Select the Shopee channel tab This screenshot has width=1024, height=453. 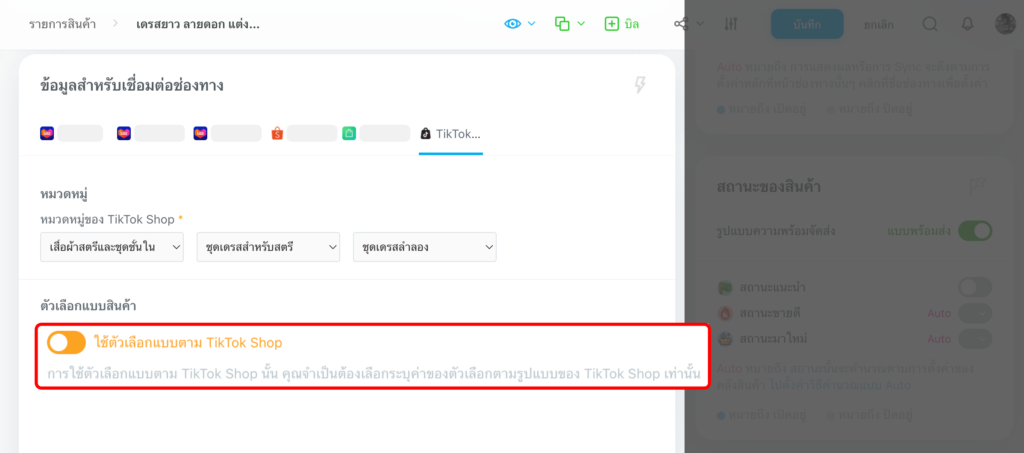tap(303, 133)
